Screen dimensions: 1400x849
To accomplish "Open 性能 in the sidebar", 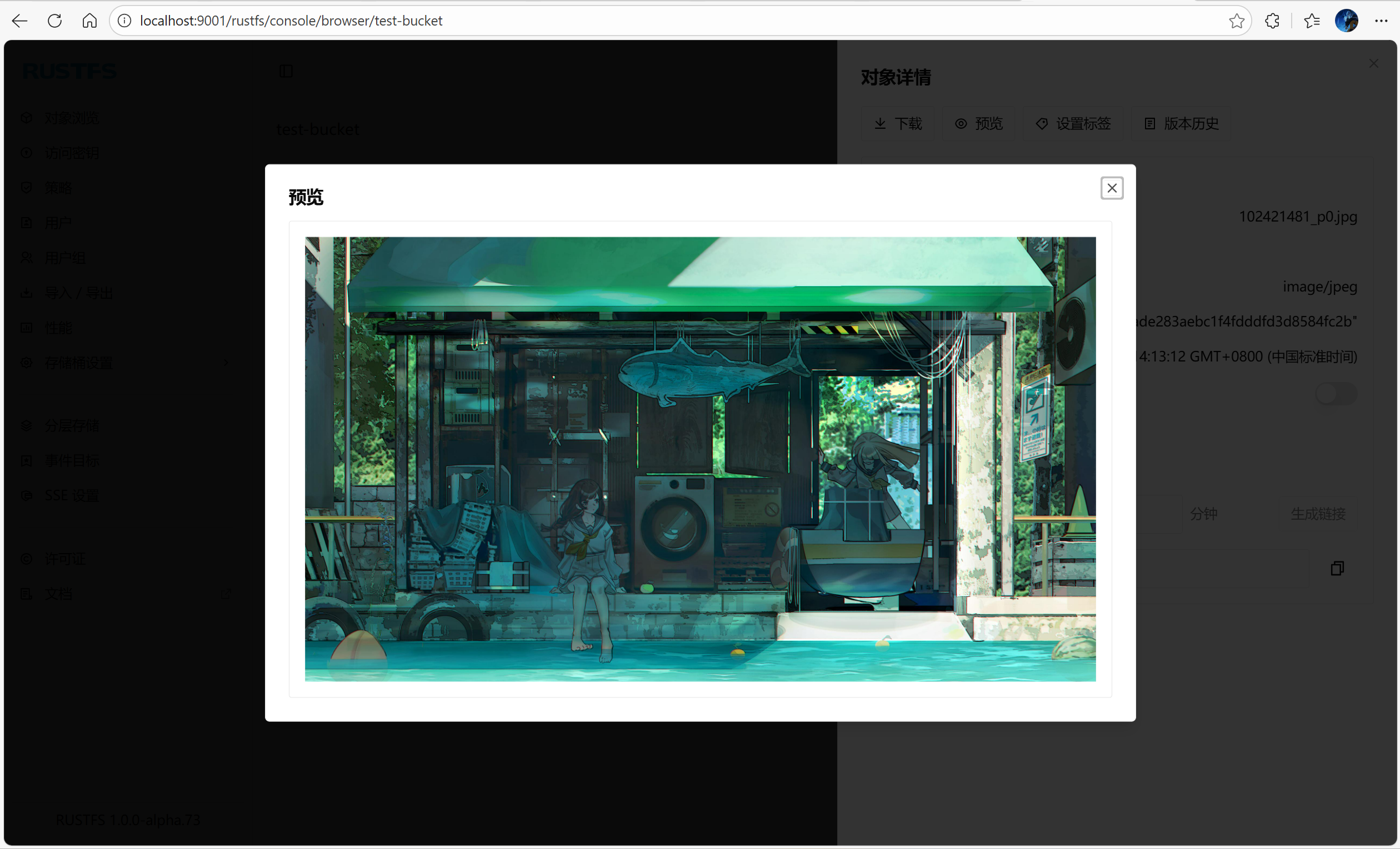I will coord(127,328).
